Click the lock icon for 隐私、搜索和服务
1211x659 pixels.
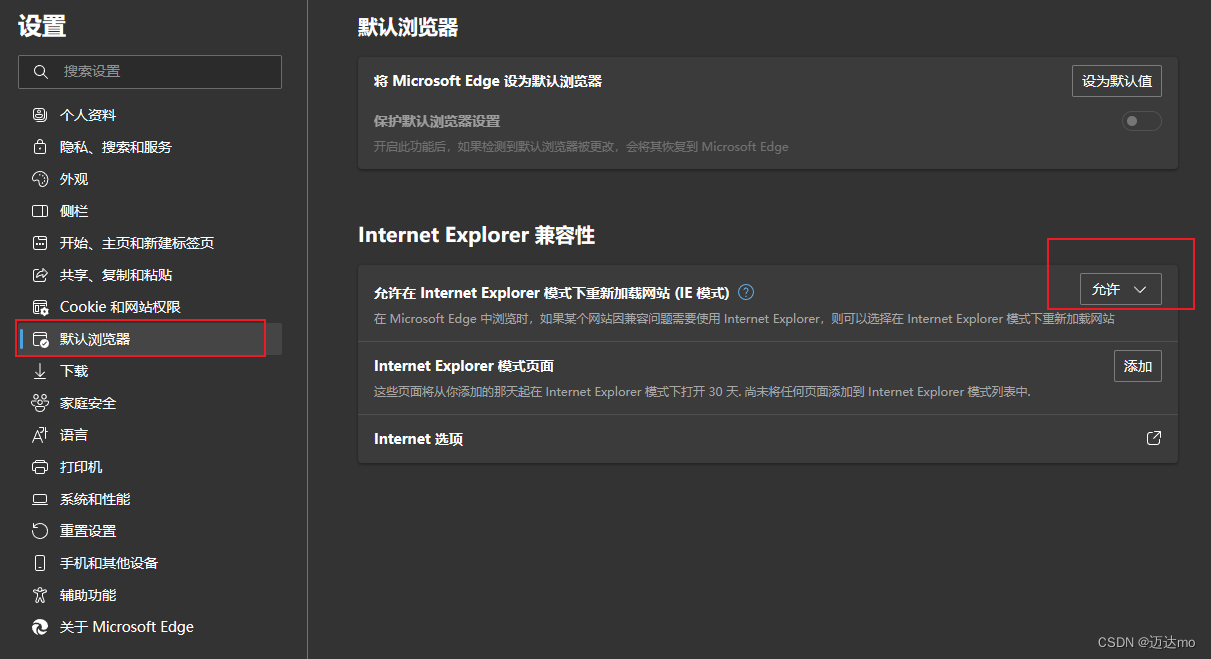tap(40, 147)
